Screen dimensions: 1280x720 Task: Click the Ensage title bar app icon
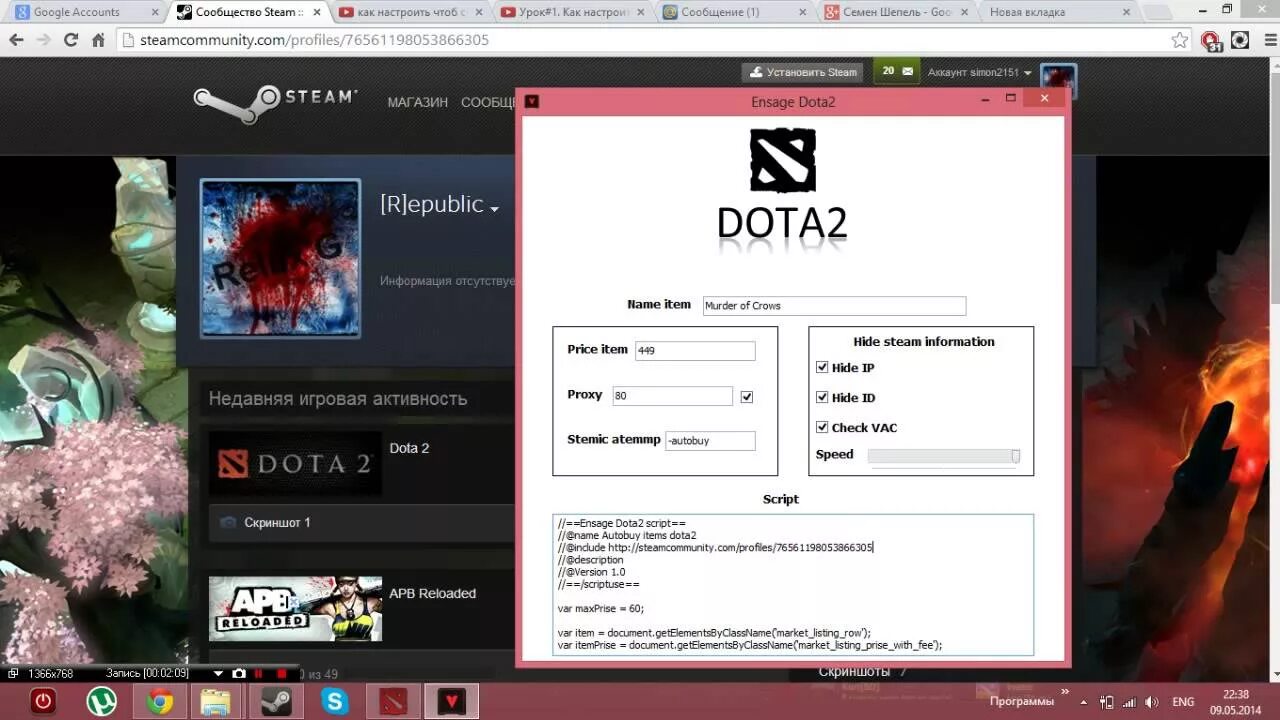(532, 101)
